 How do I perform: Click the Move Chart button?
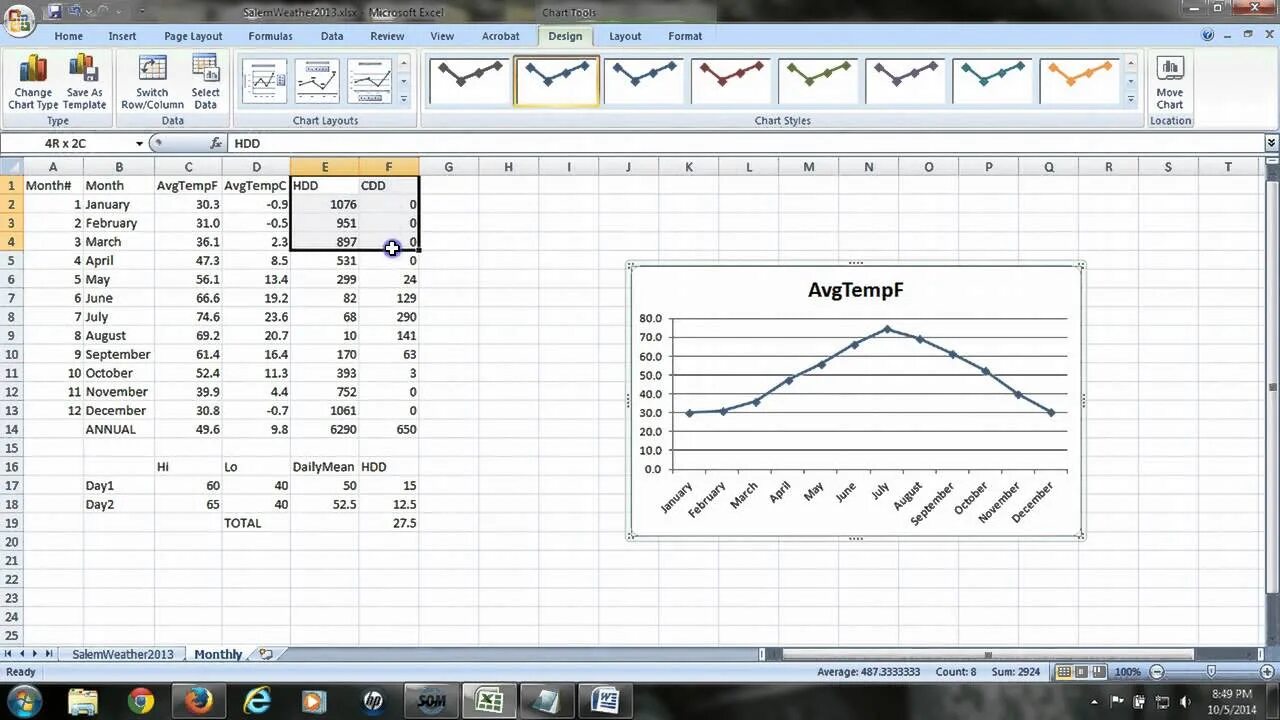(1169, 83)
